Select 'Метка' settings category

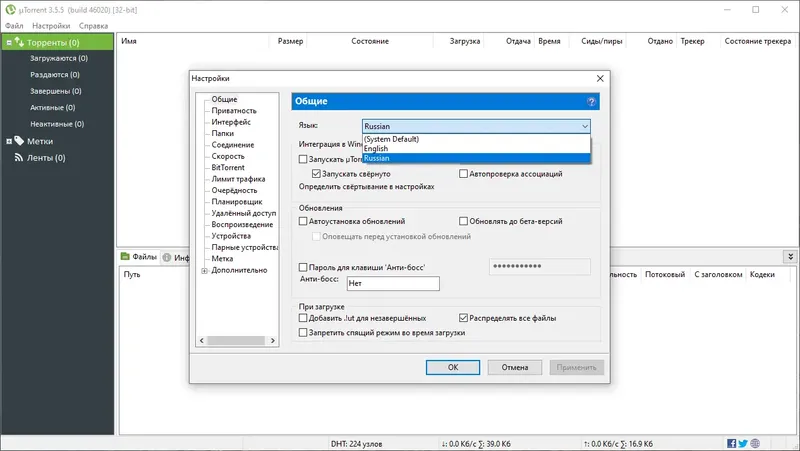[x=222, y=259]
